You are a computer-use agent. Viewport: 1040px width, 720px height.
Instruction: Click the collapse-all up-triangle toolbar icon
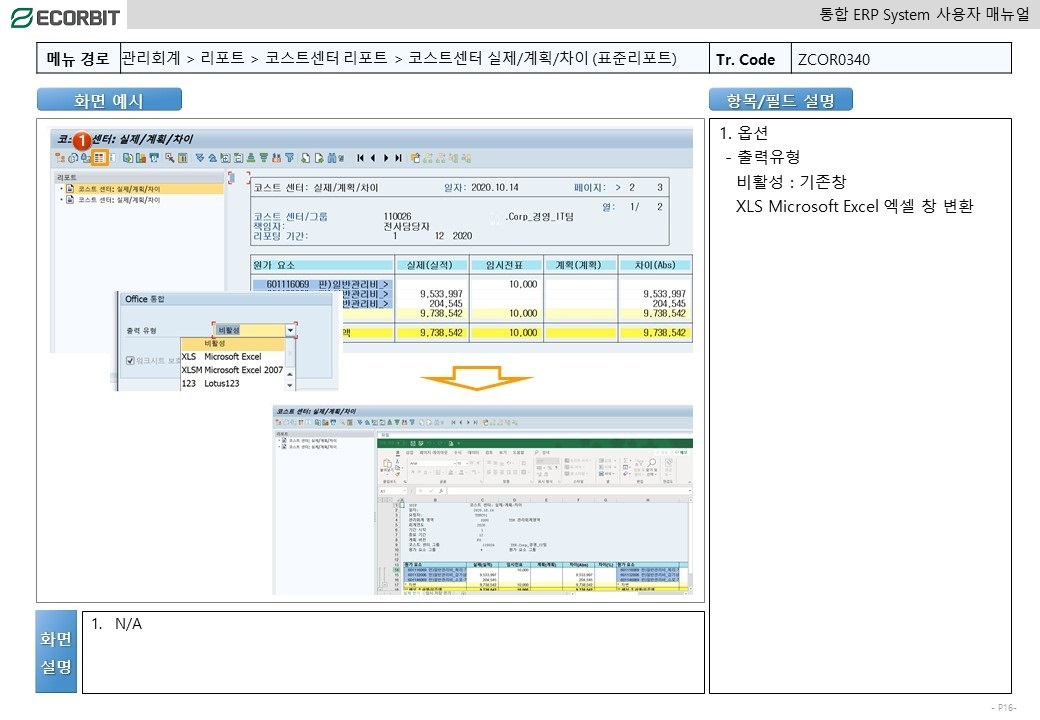click(x=213, y=158)
